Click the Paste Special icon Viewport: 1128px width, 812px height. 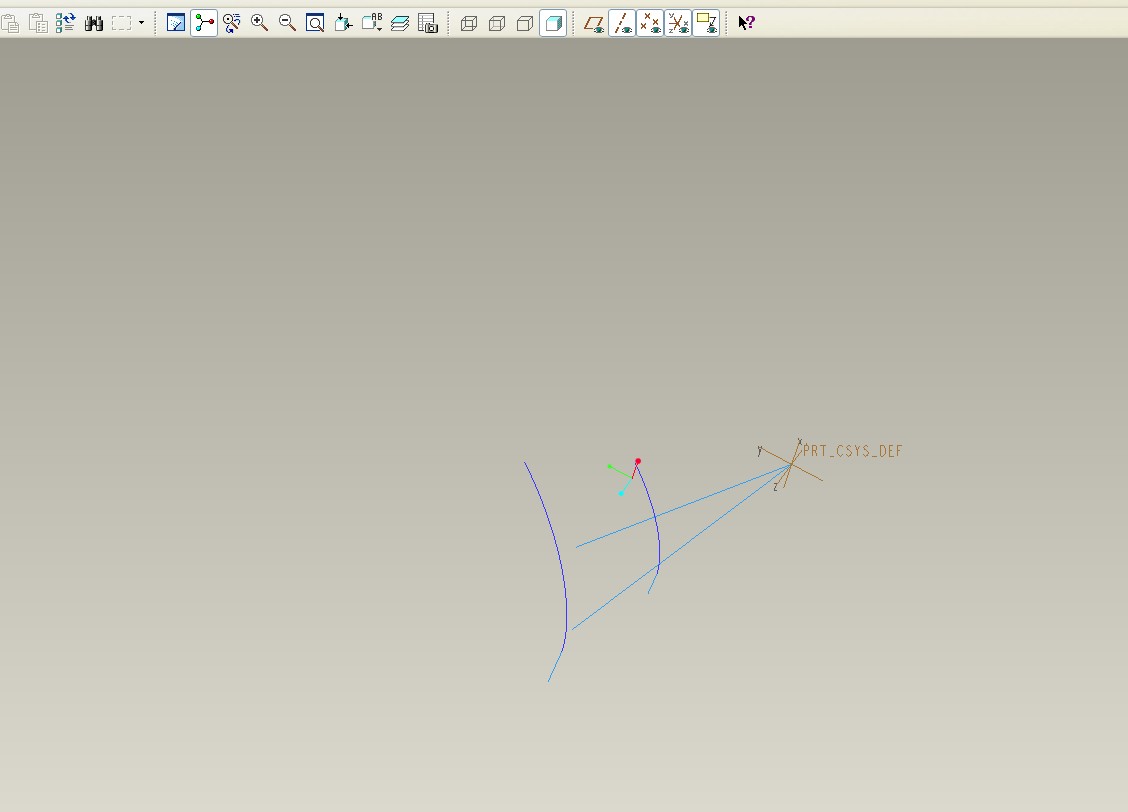(x=38, y=24)
